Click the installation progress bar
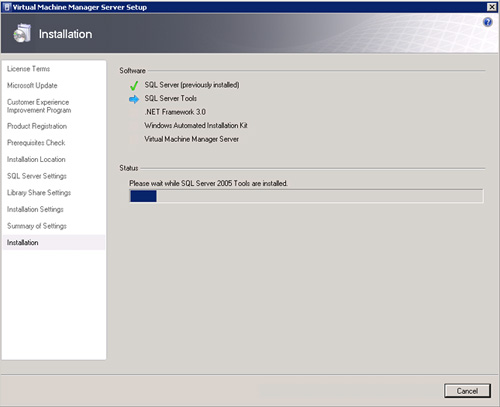This screenshot has height=407, width=500. coord(306,196)
